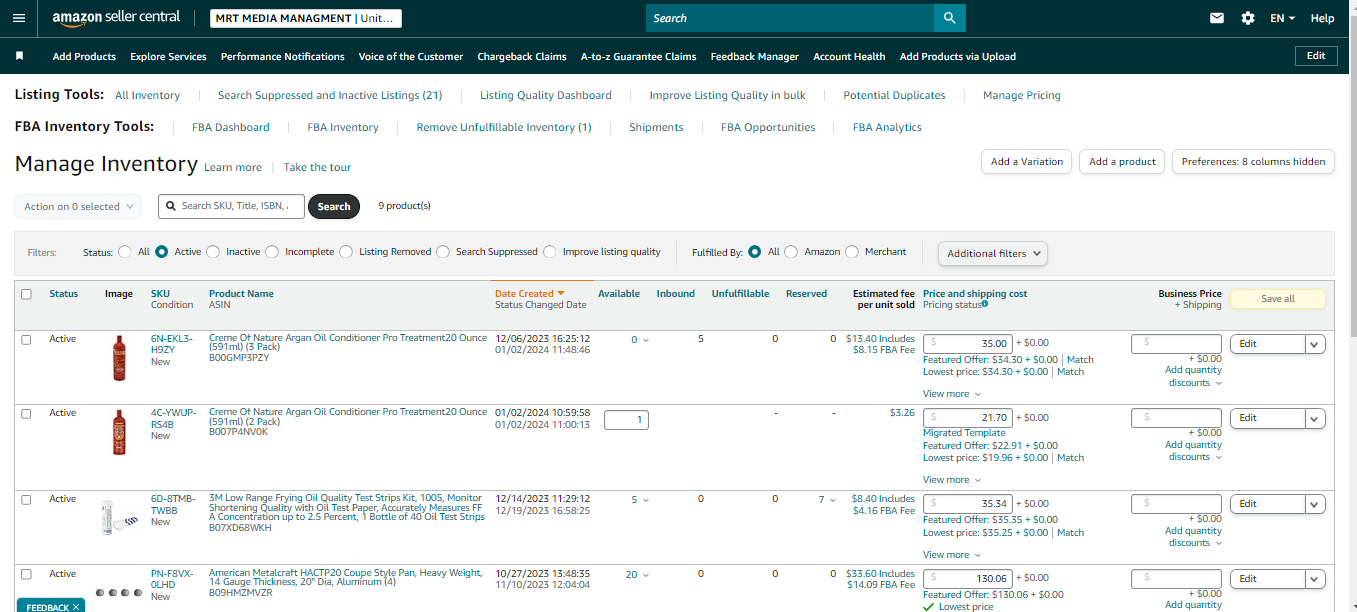Viewport: 1357px width, 612px height.
Task: Click the Amazon Seller Central logo
Action: coord(116,18)
